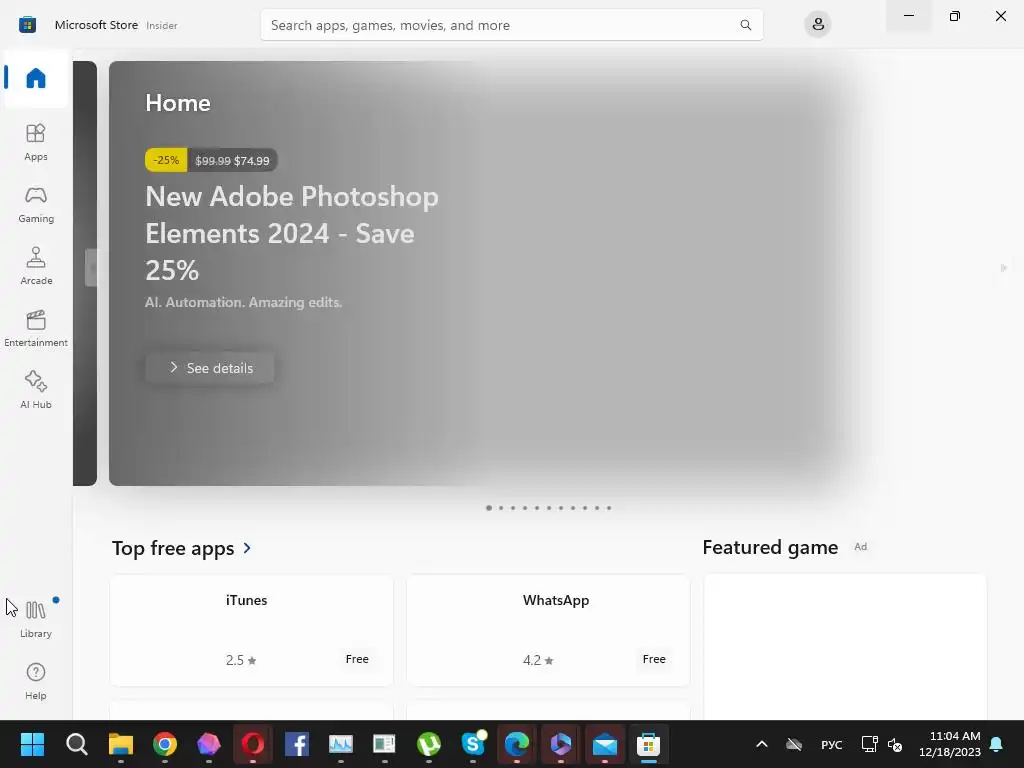The image size is (1024, 768).
Task: Open the Apps section in sidebar
Action: coord(36,142)
